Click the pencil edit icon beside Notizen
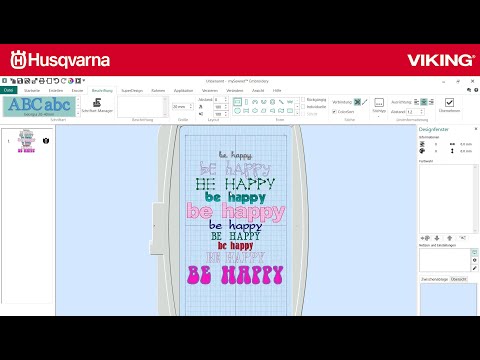 point(475,268)
